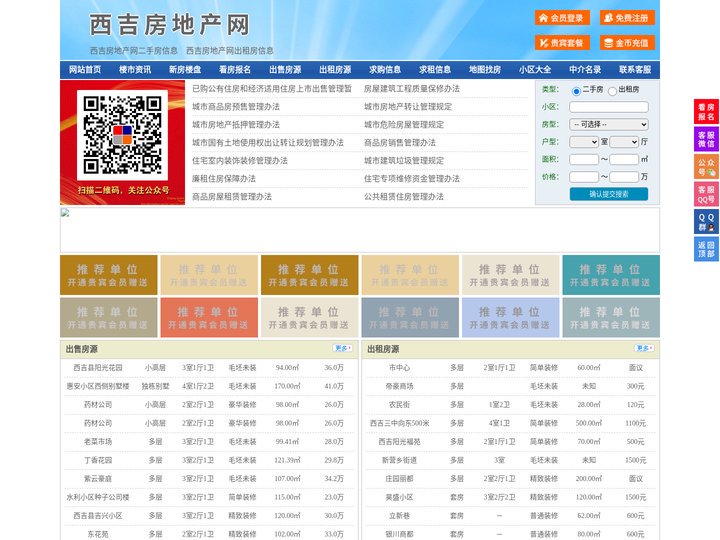The image size is (720, 540).
Task: Click the orange-red 推荐单位 ad tile
Action: (x=209, y=317)
